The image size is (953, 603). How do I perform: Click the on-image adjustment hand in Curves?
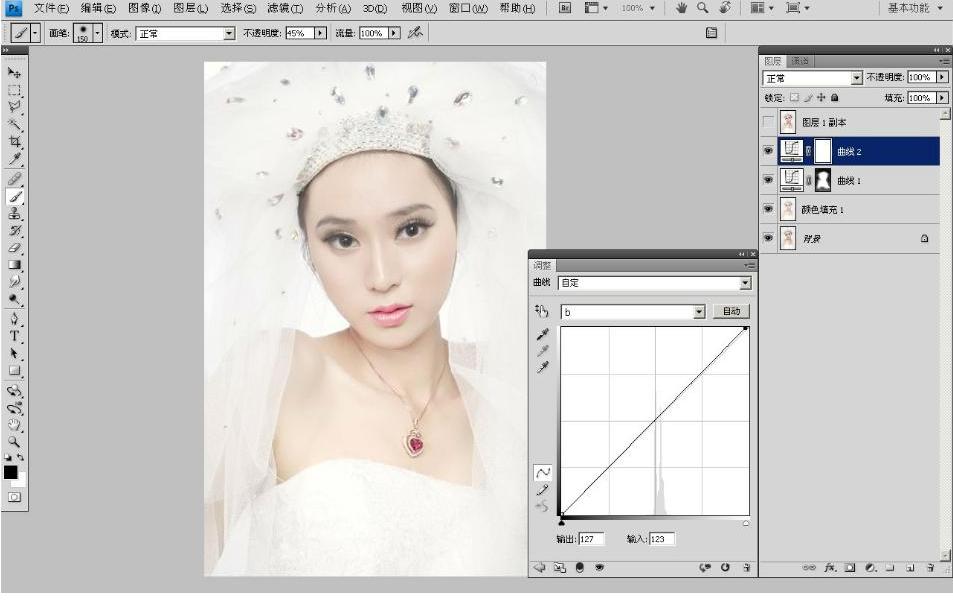click(542, 311)
